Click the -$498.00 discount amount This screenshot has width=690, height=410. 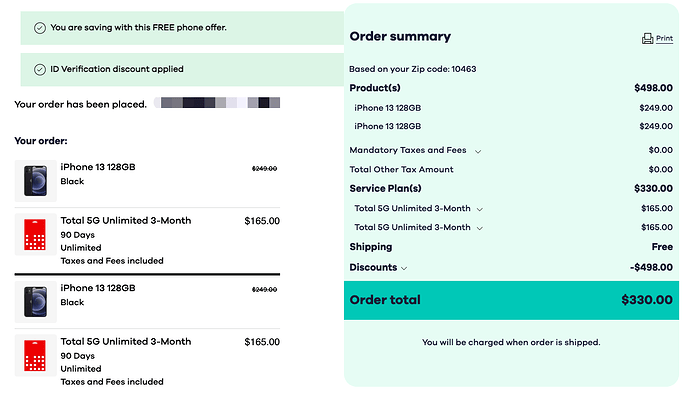click(x=651, y=267)
